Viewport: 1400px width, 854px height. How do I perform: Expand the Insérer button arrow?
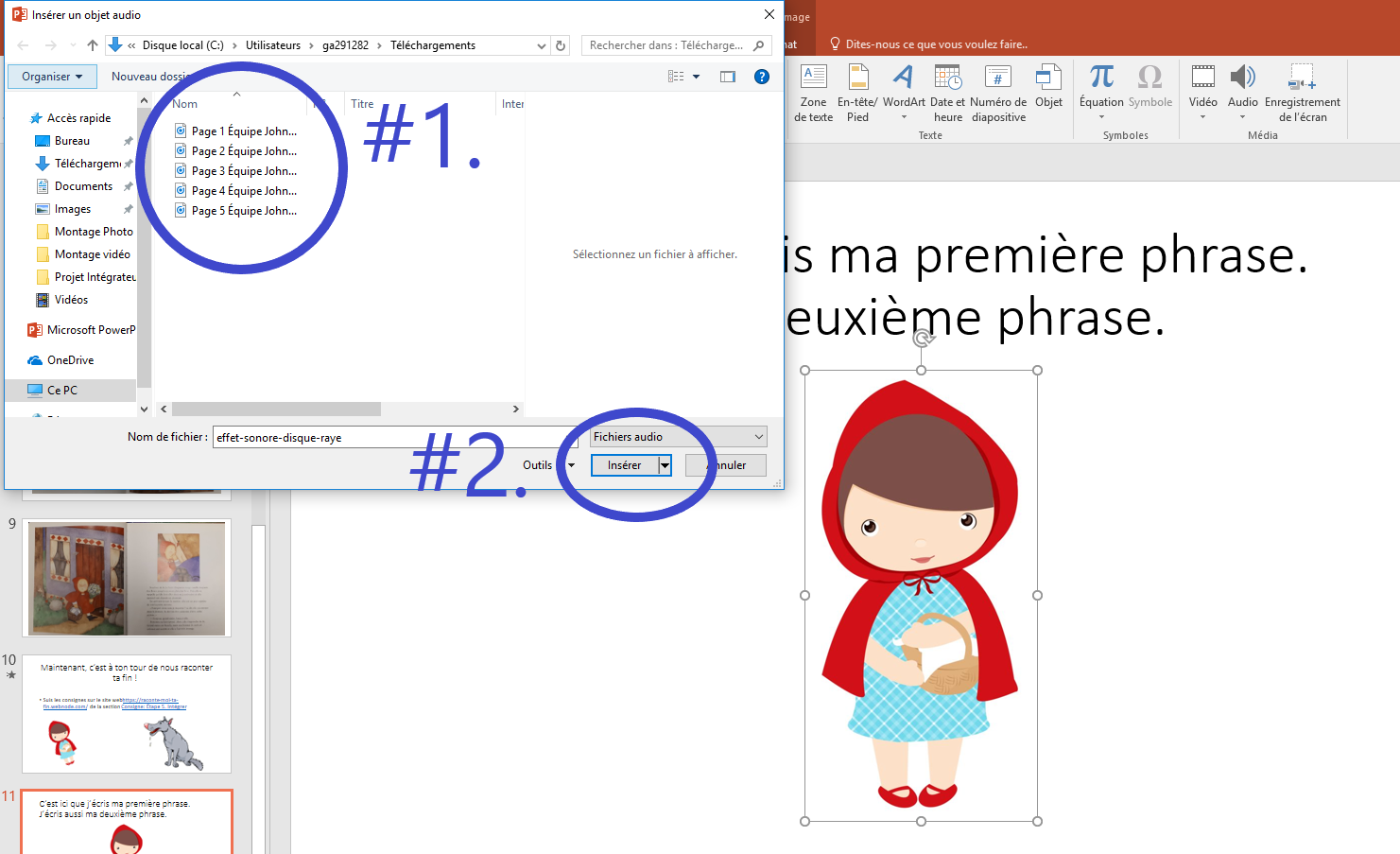tap(665, 465)
